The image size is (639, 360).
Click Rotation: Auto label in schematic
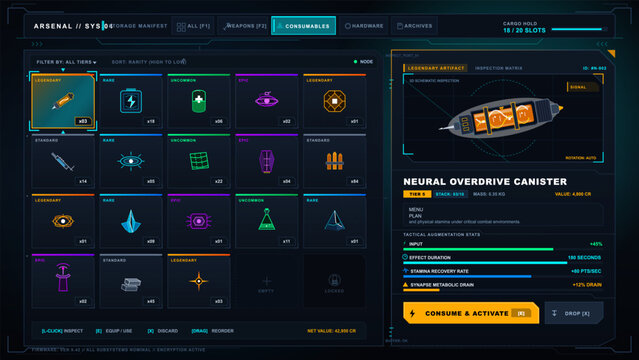(581, 158)
